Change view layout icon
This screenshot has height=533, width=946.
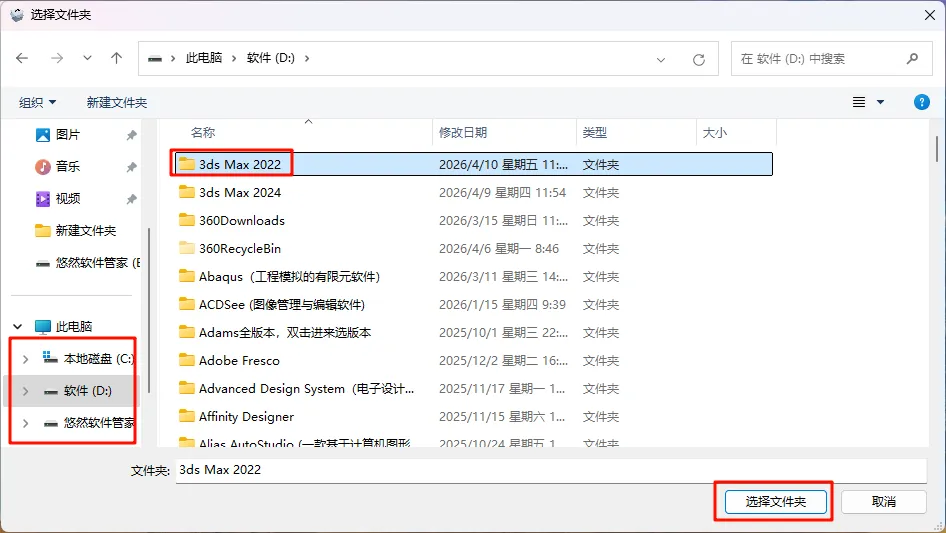click(859, 102)
